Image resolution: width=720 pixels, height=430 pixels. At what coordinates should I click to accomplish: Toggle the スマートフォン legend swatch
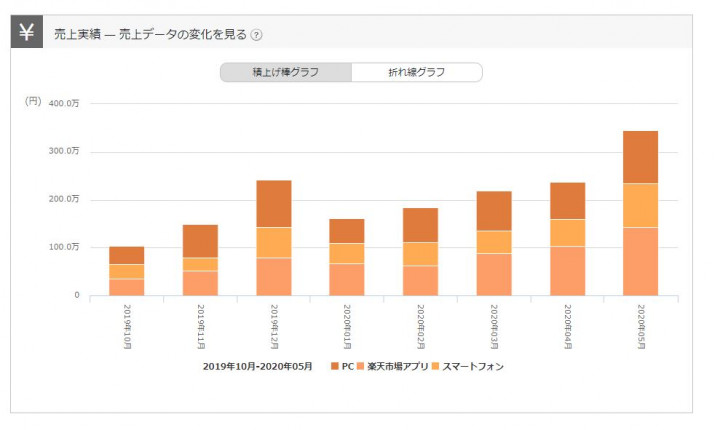[435, 366]
